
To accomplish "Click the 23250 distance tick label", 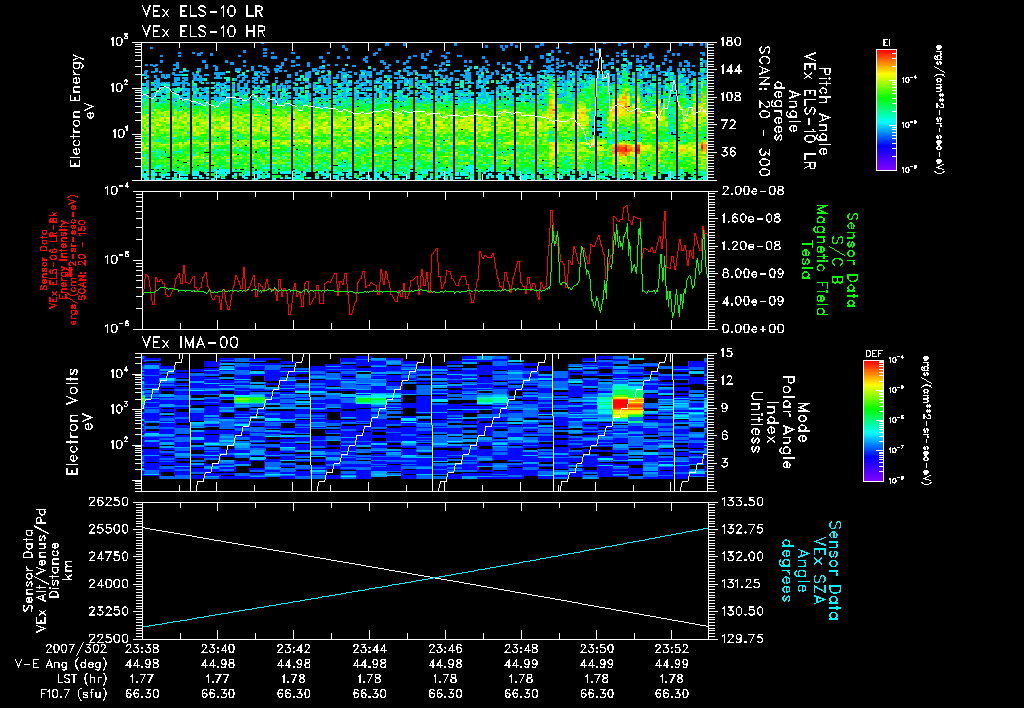I will point(108,611).
